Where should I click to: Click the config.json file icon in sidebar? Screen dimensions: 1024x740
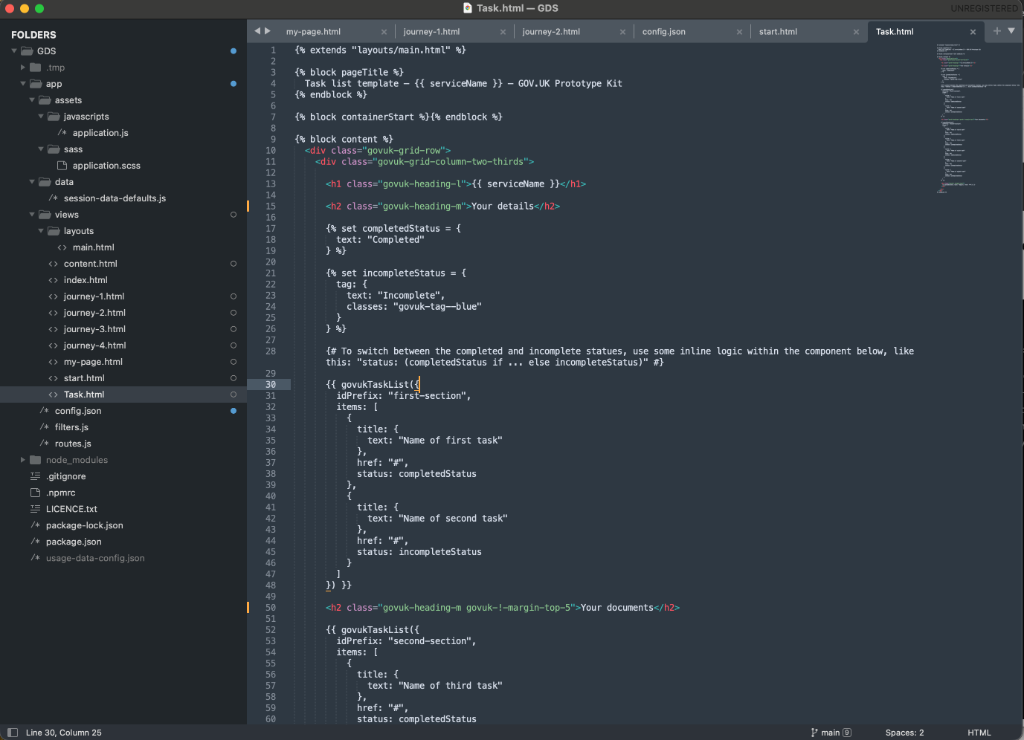pyautogui.click(x=44, y=411)
